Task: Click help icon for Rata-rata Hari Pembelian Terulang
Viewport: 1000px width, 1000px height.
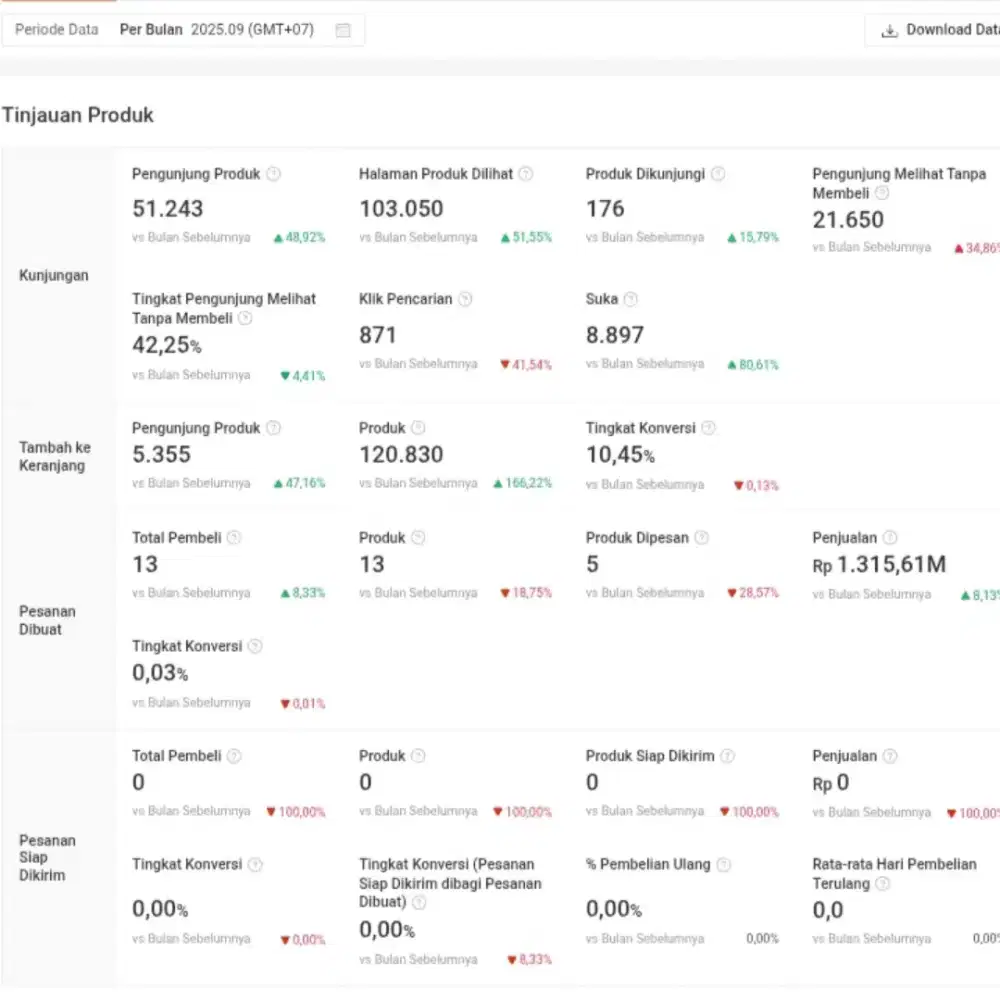Action: pyautogui.click(x=882, y=884)
